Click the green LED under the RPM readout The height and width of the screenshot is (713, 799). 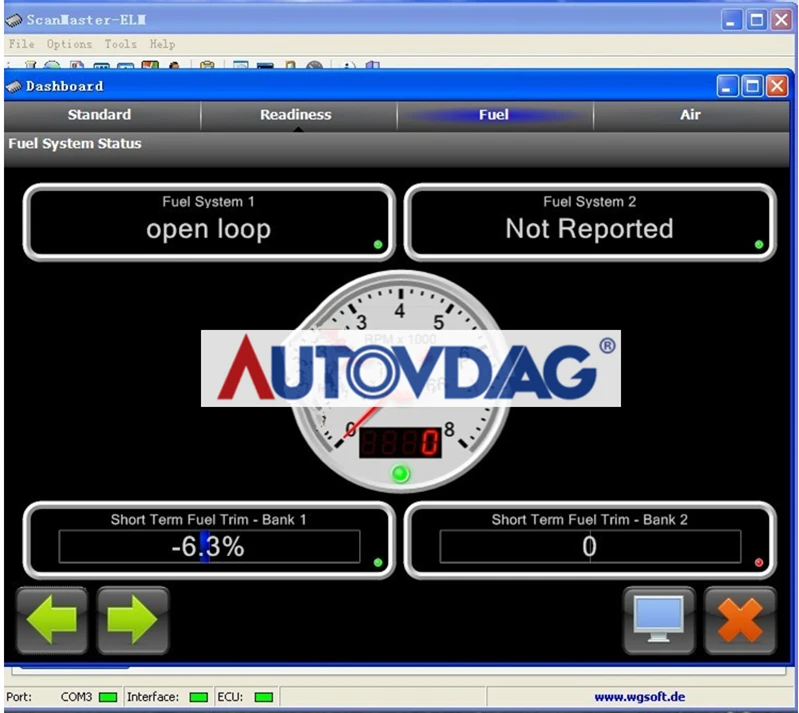(401, 474)
